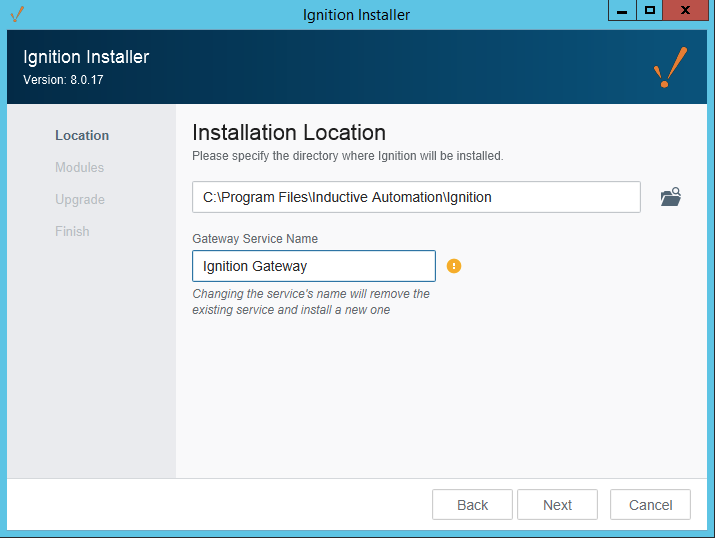Select the Location step in sidebar

coord(82,135)
